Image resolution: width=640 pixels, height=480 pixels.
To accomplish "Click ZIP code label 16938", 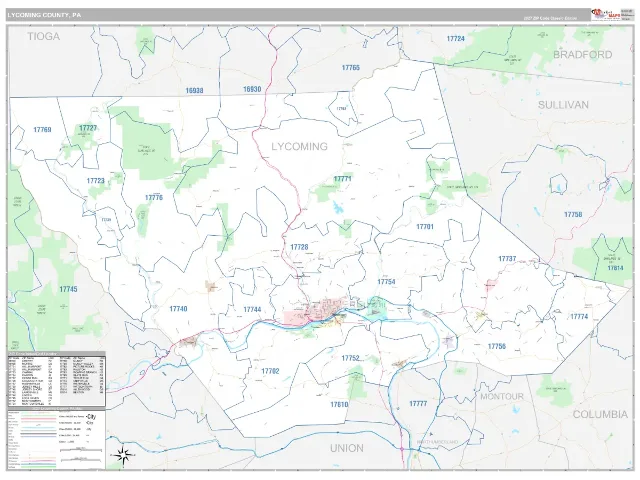I will coord(194,91).
